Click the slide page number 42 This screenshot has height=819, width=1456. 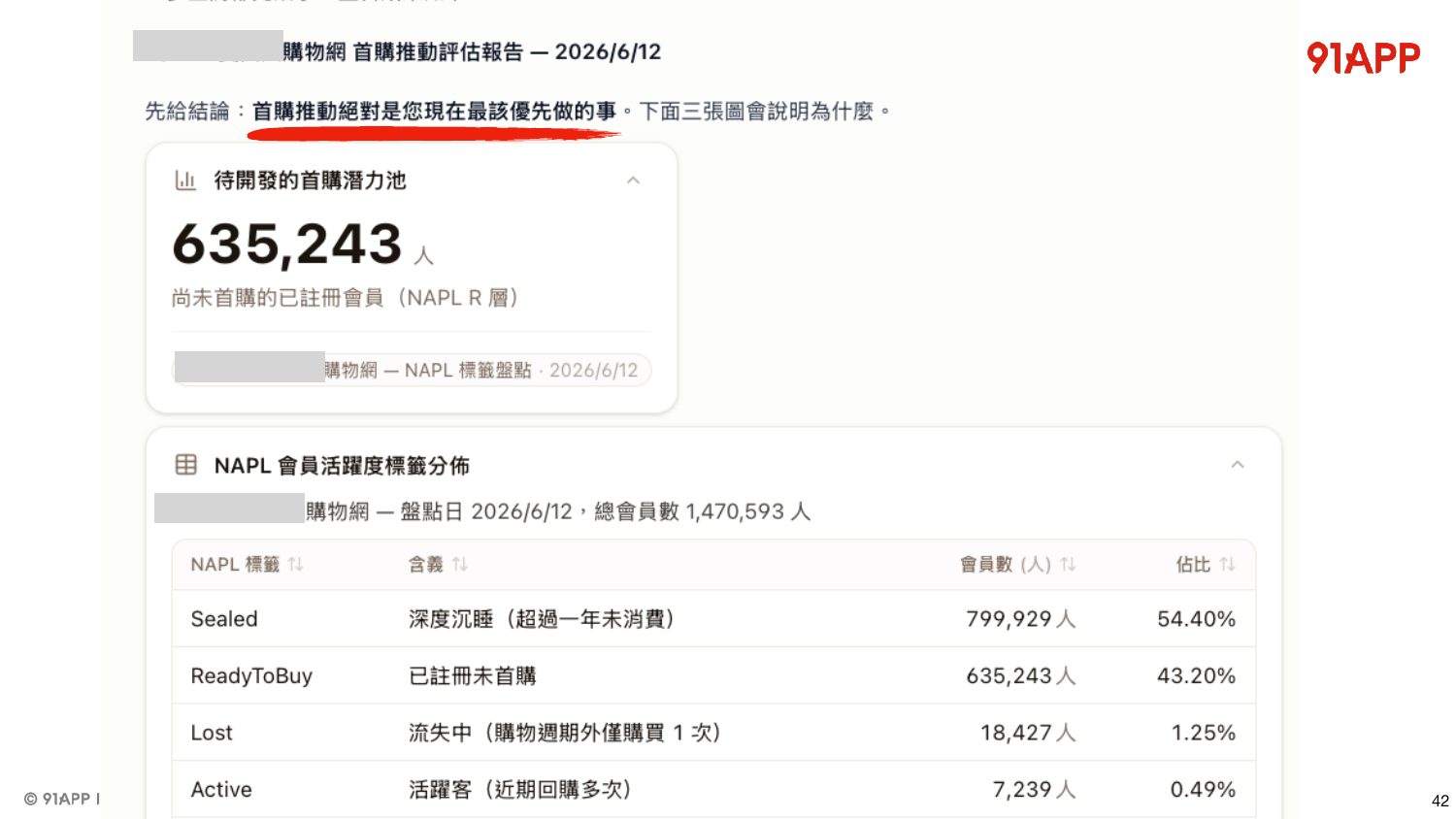click(1440, 801)
